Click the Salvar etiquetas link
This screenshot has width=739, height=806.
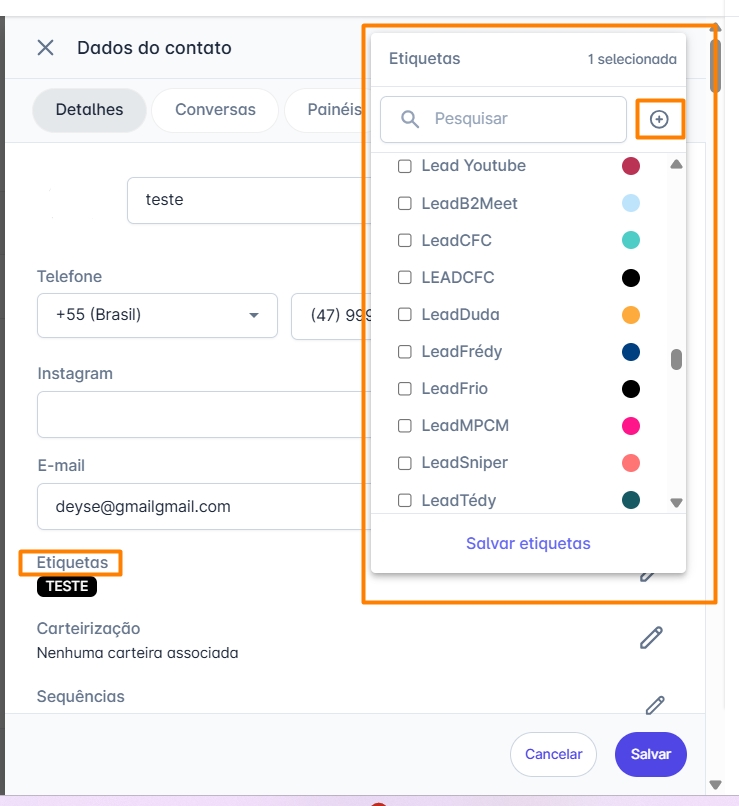tap(528, 544)
